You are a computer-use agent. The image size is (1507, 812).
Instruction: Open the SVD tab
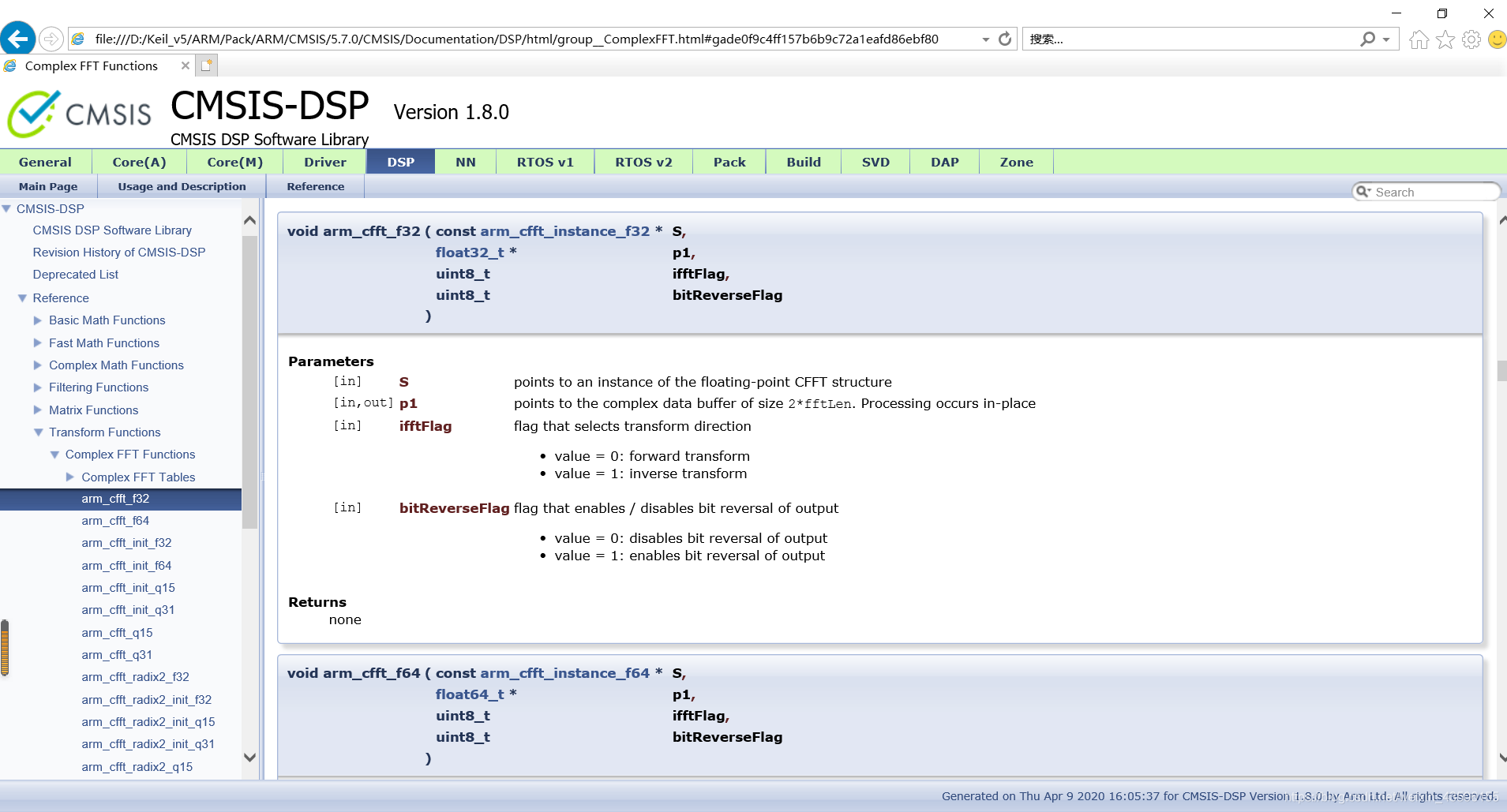pyautogui.click(x=875, y=162)
